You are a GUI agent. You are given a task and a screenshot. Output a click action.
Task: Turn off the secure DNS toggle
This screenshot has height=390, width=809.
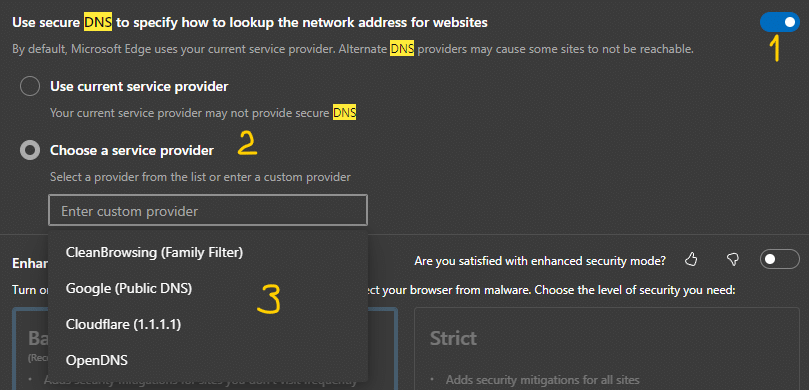click(x=780, y=22)
